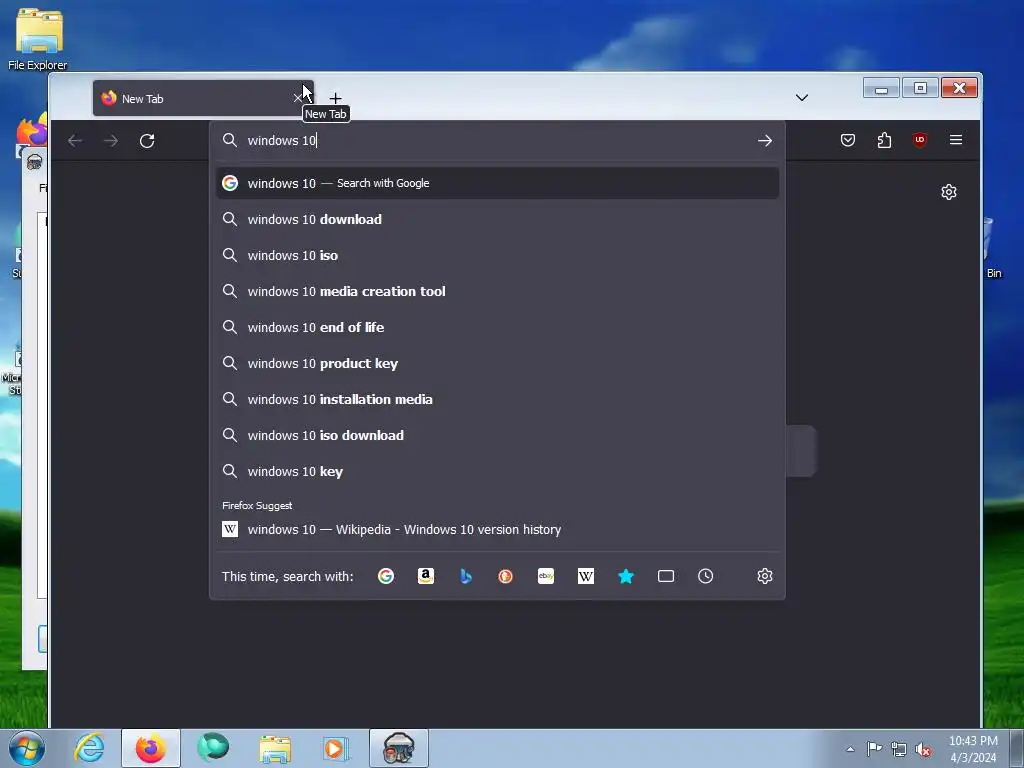1024x768 pixels.
Task: Search Bookmarks with the star icon
Action: pos(626,576)
